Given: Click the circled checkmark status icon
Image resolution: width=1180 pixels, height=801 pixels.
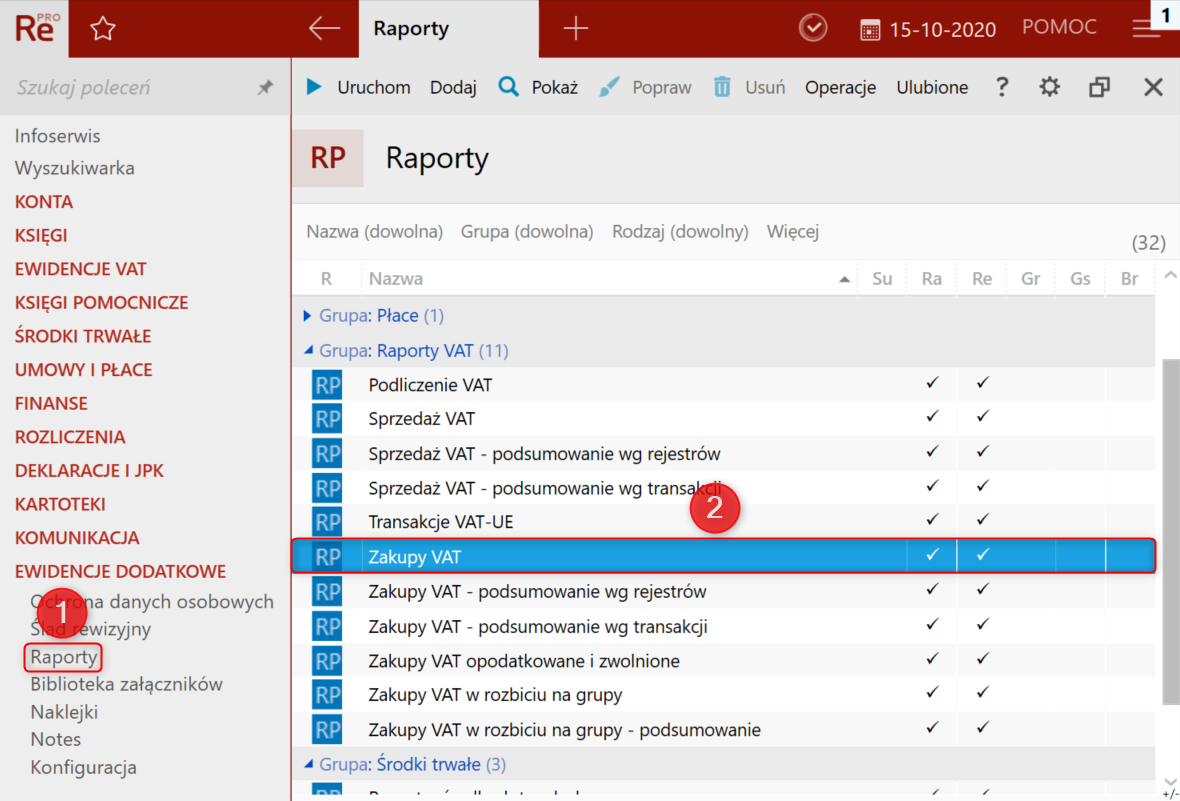Looking at the screenshot, I should 813,29.
